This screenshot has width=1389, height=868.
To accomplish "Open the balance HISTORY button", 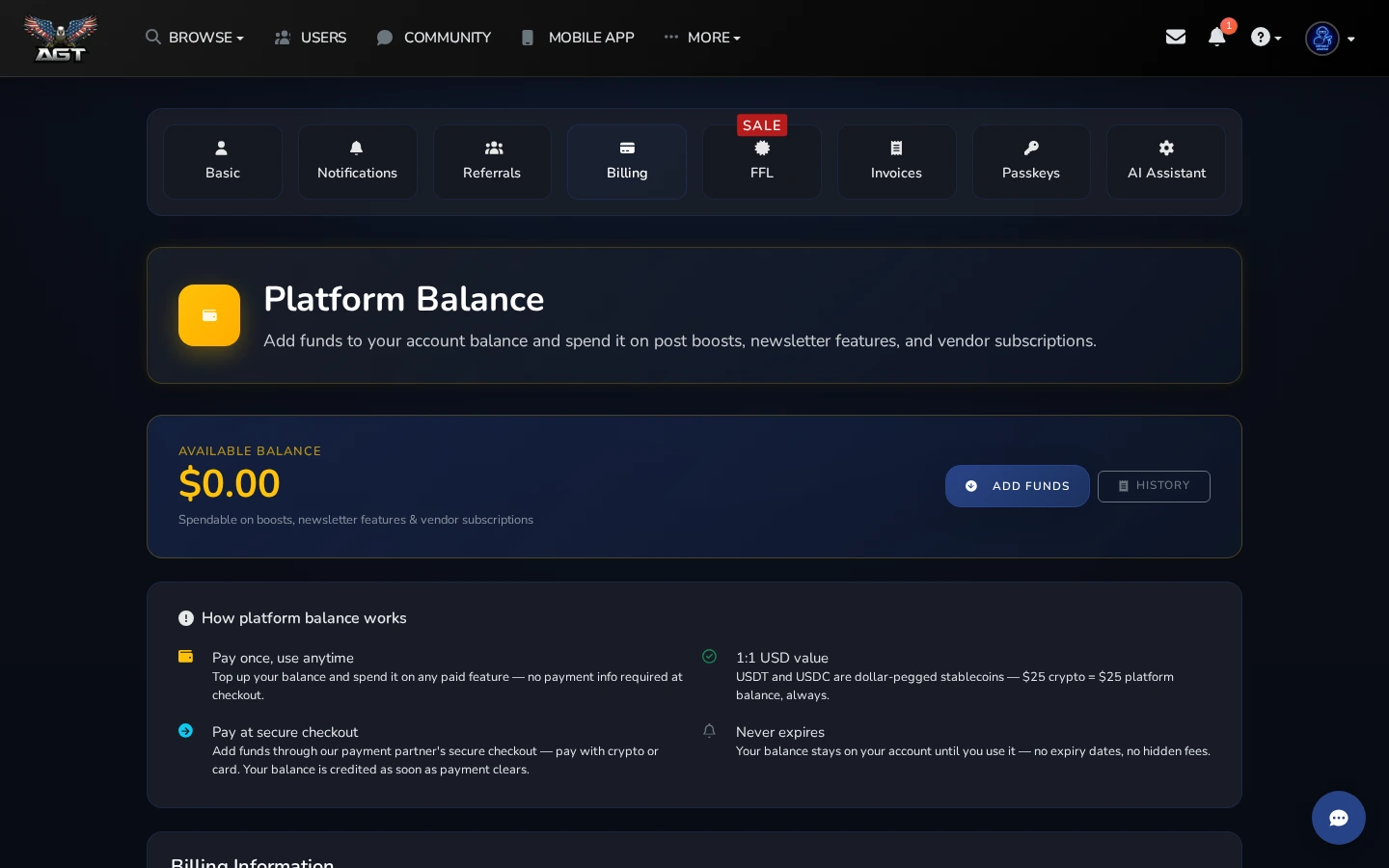I will (x=1154, y=486).
